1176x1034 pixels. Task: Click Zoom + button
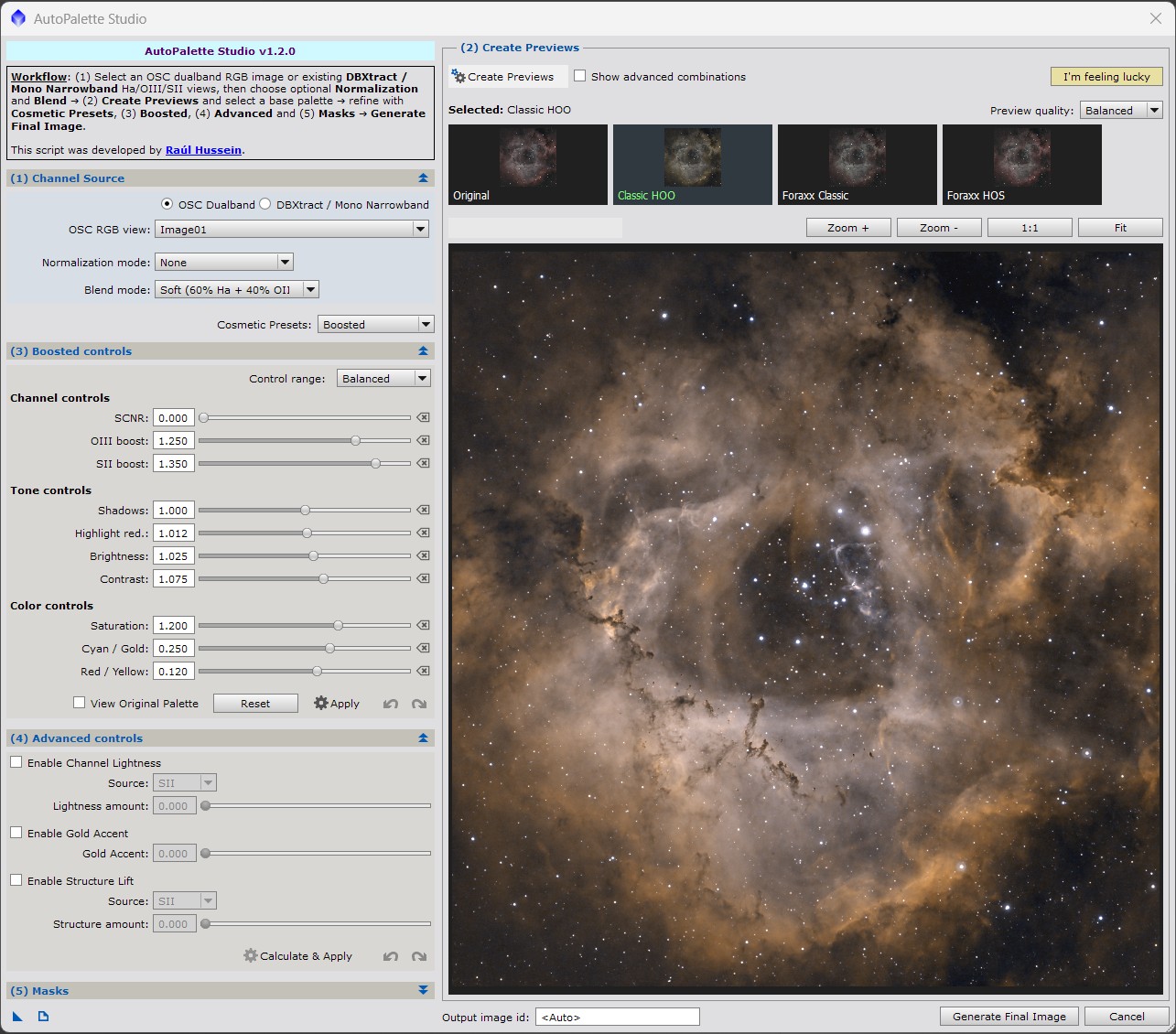click(x=848, y=228)
